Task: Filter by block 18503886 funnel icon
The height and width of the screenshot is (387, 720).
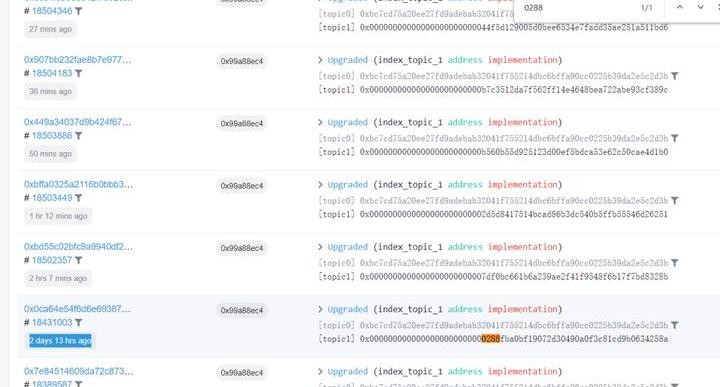Action: tap(79, 136)
